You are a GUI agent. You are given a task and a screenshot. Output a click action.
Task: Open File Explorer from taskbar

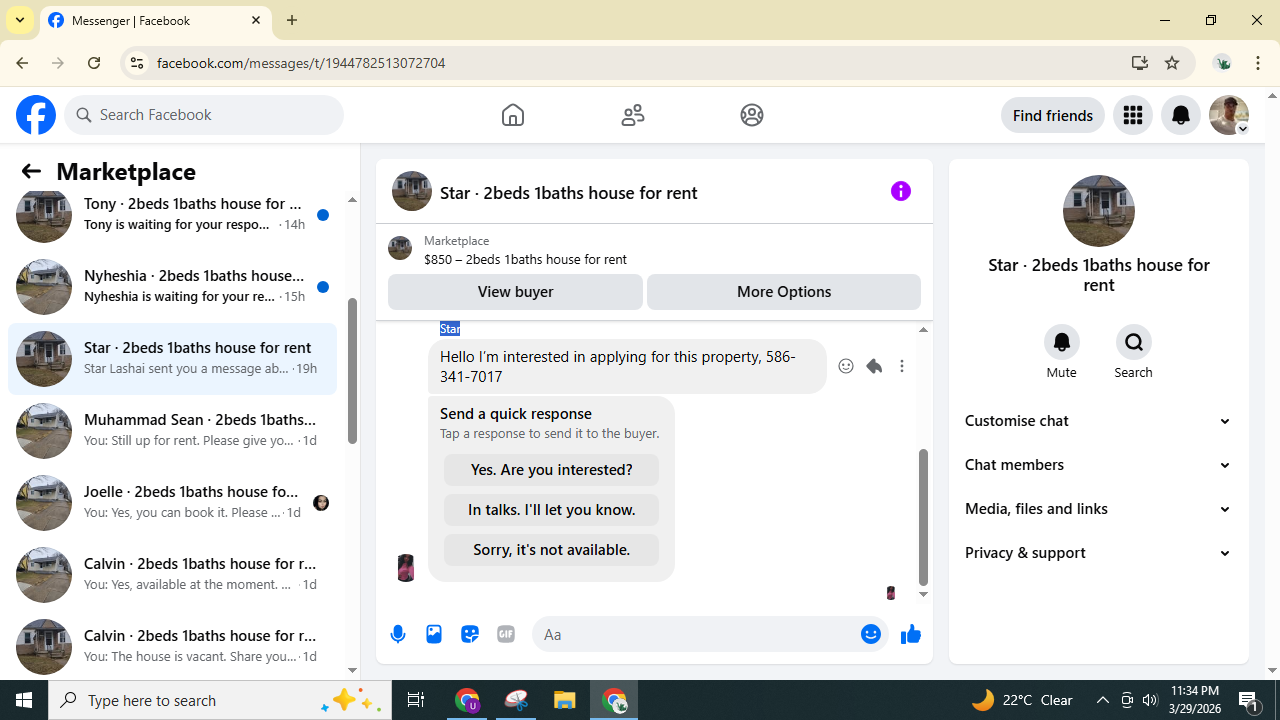(x=565, y=700)
